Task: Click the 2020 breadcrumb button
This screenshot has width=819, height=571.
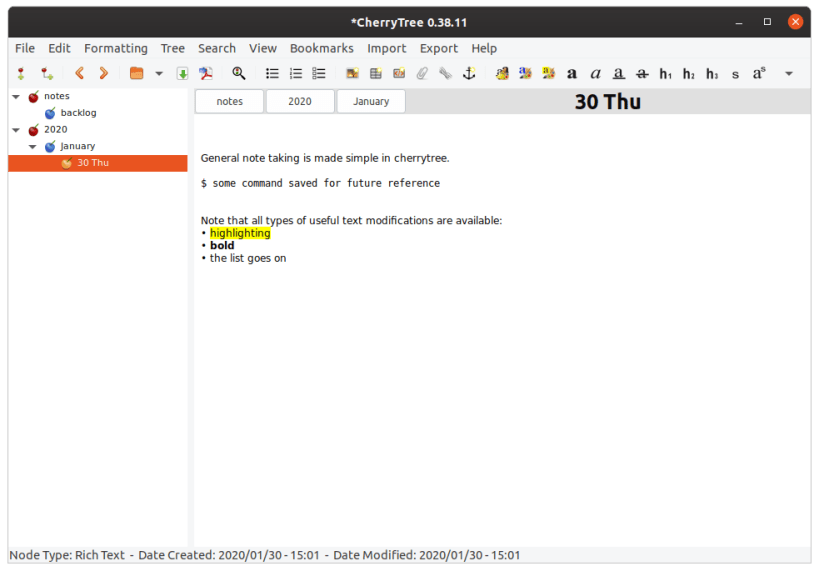Action: click(x=300, y=101)
